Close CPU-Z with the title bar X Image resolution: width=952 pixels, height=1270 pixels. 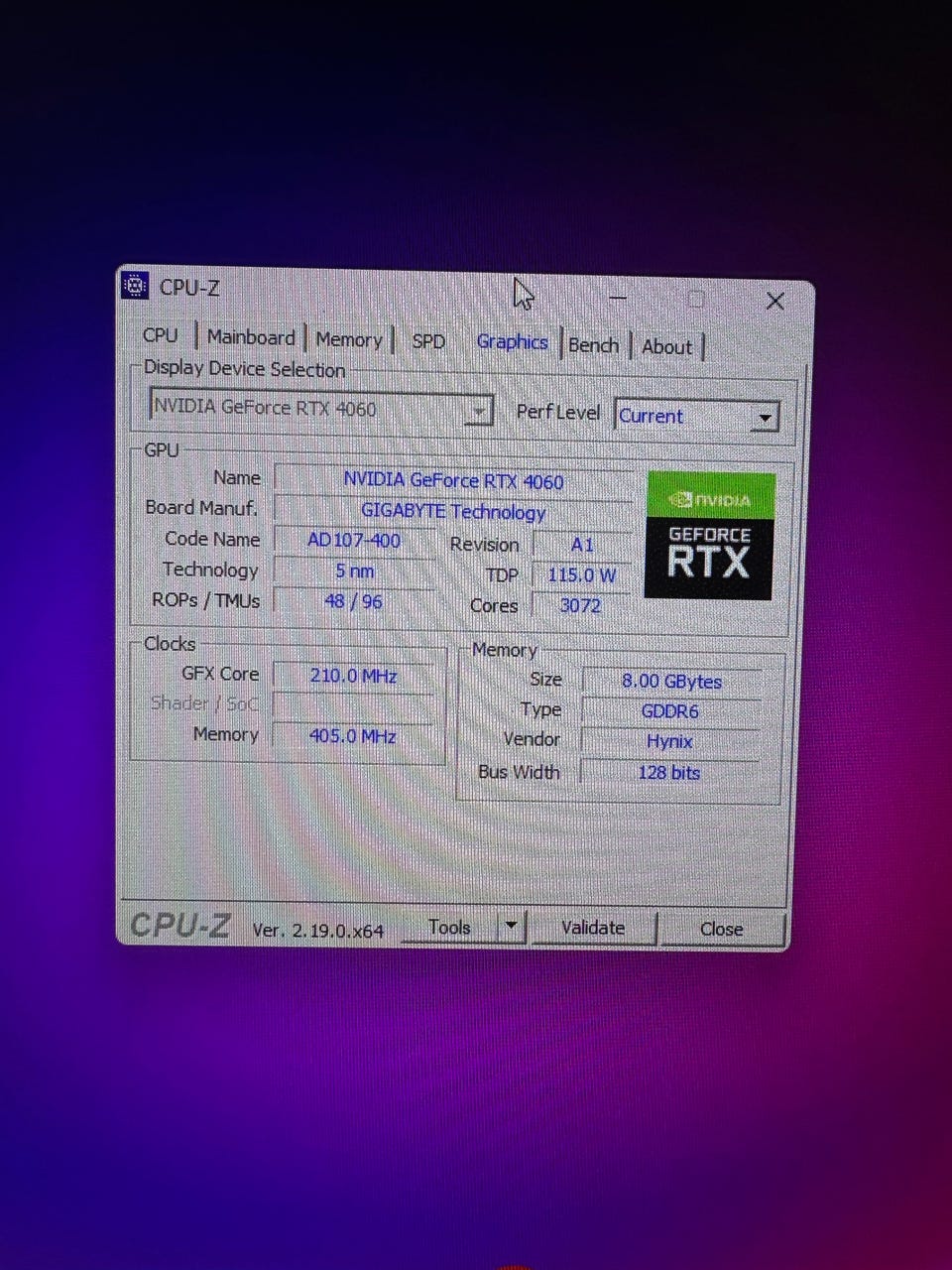coord(775,301)
